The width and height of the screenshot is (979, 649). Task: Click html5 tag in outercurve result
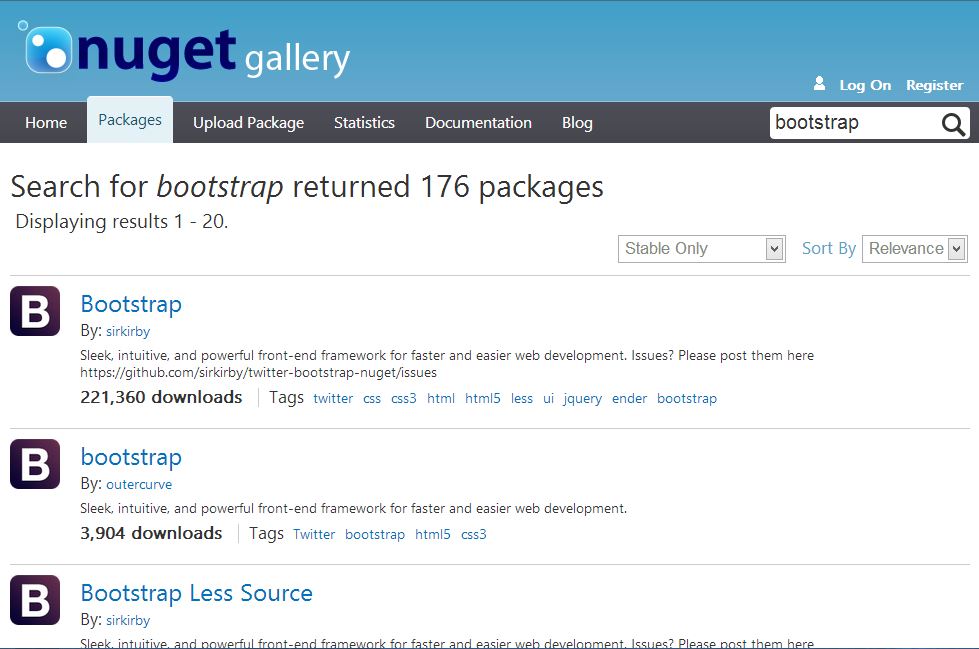(x=433, y=535)
